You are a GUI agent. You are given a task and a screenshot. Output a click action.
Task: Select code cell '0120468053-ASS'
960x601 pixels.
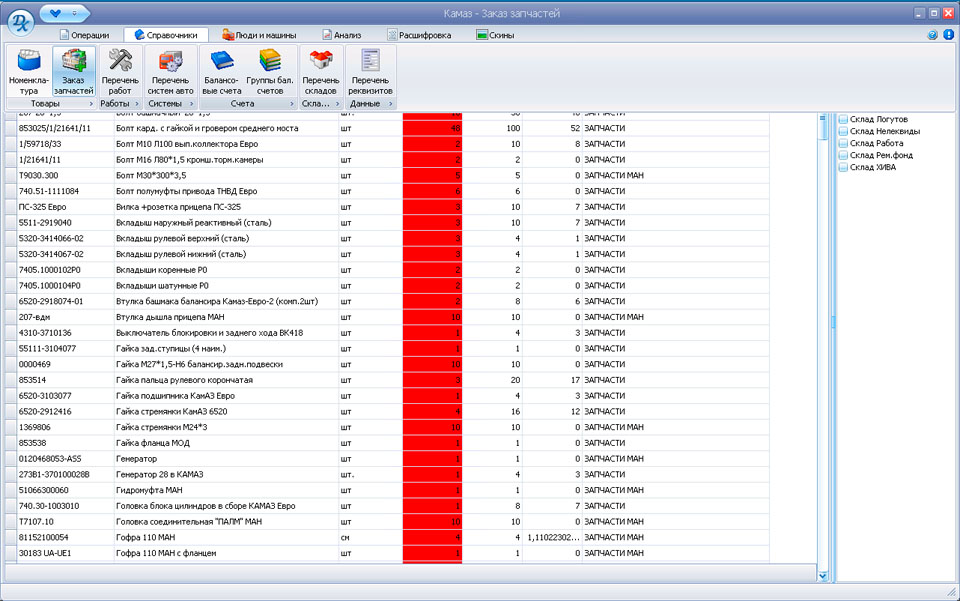click(66, 458)
